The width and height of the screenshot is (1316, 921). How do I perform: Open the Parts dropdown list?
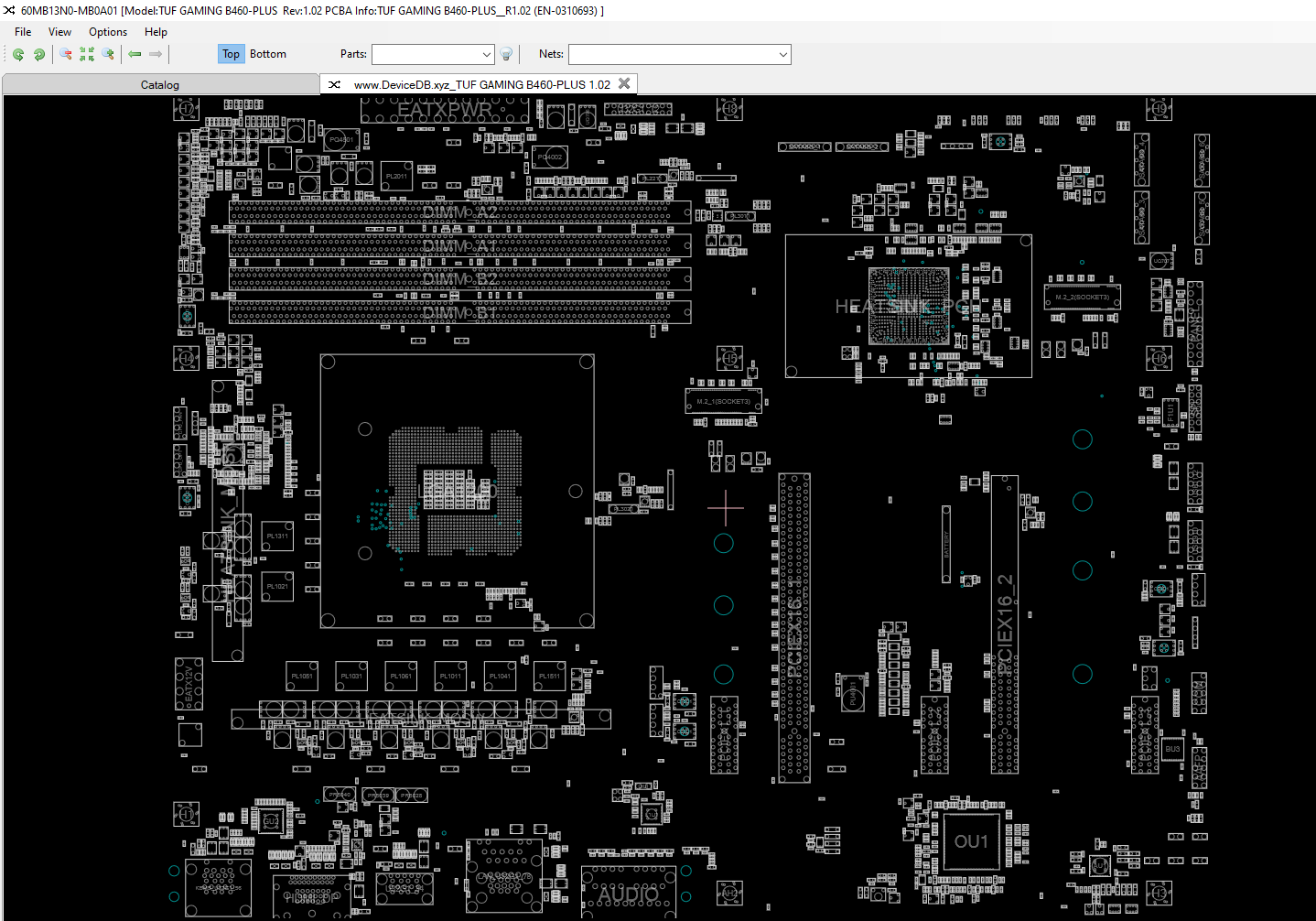[x=486, y=55]
